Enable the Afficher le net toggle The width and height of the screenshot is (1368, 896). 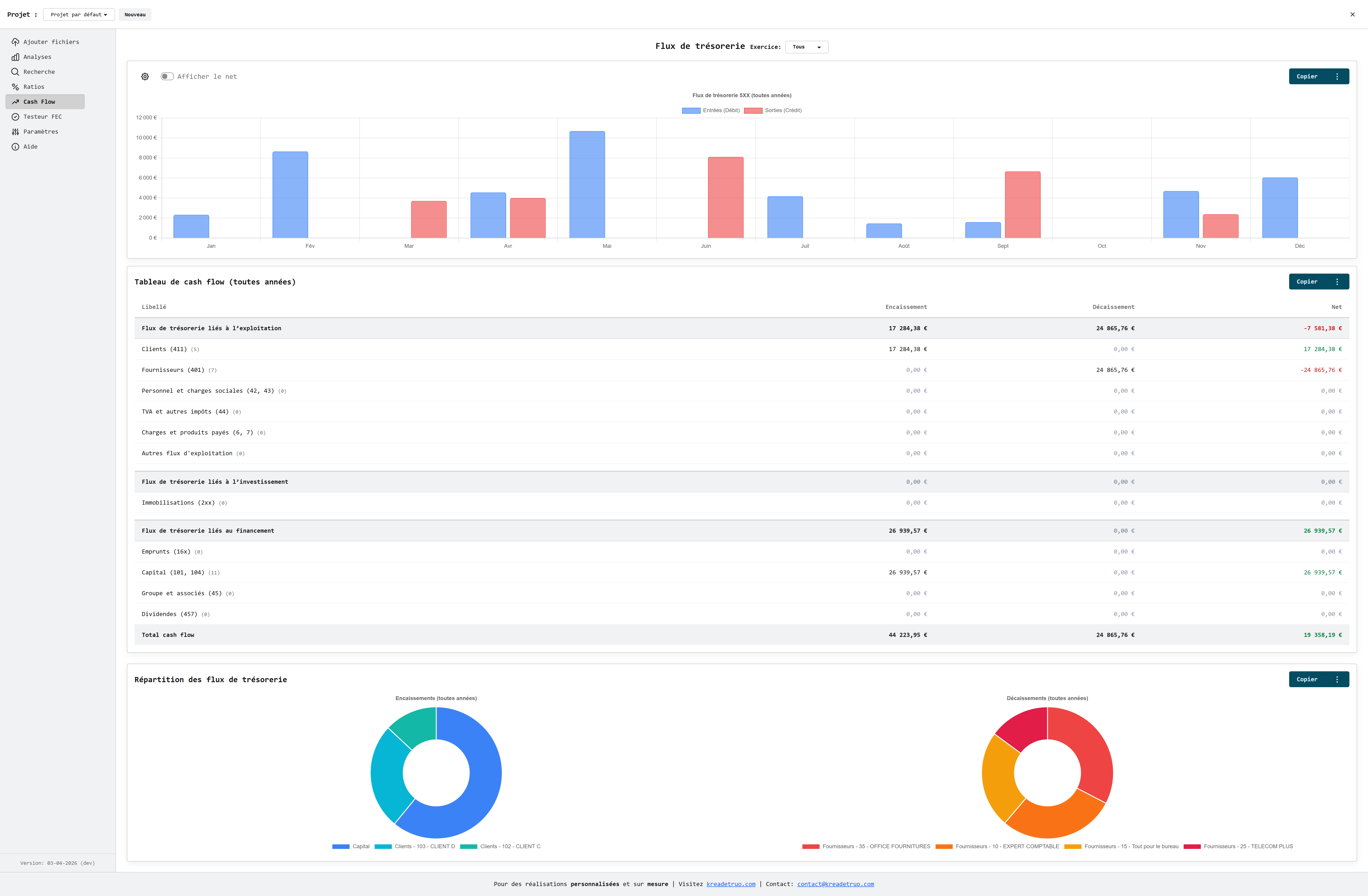(x=167, y=76)
